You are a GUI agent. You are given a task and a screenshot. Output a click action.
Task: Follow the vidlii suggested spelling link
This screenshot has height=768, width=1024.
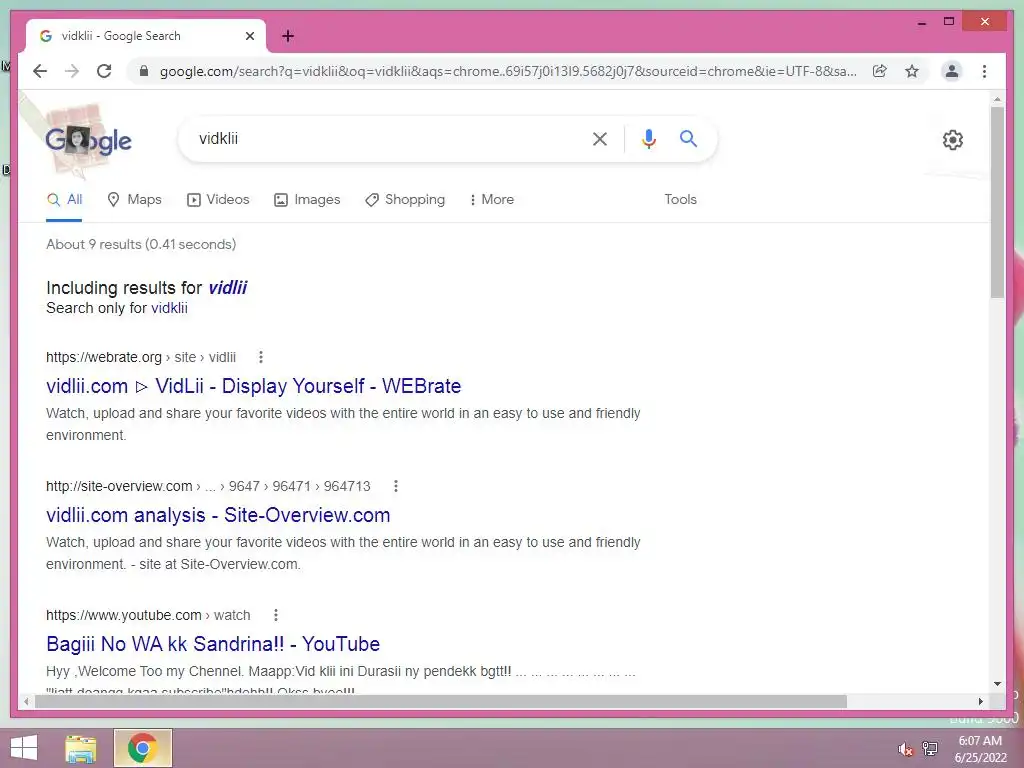227,288
